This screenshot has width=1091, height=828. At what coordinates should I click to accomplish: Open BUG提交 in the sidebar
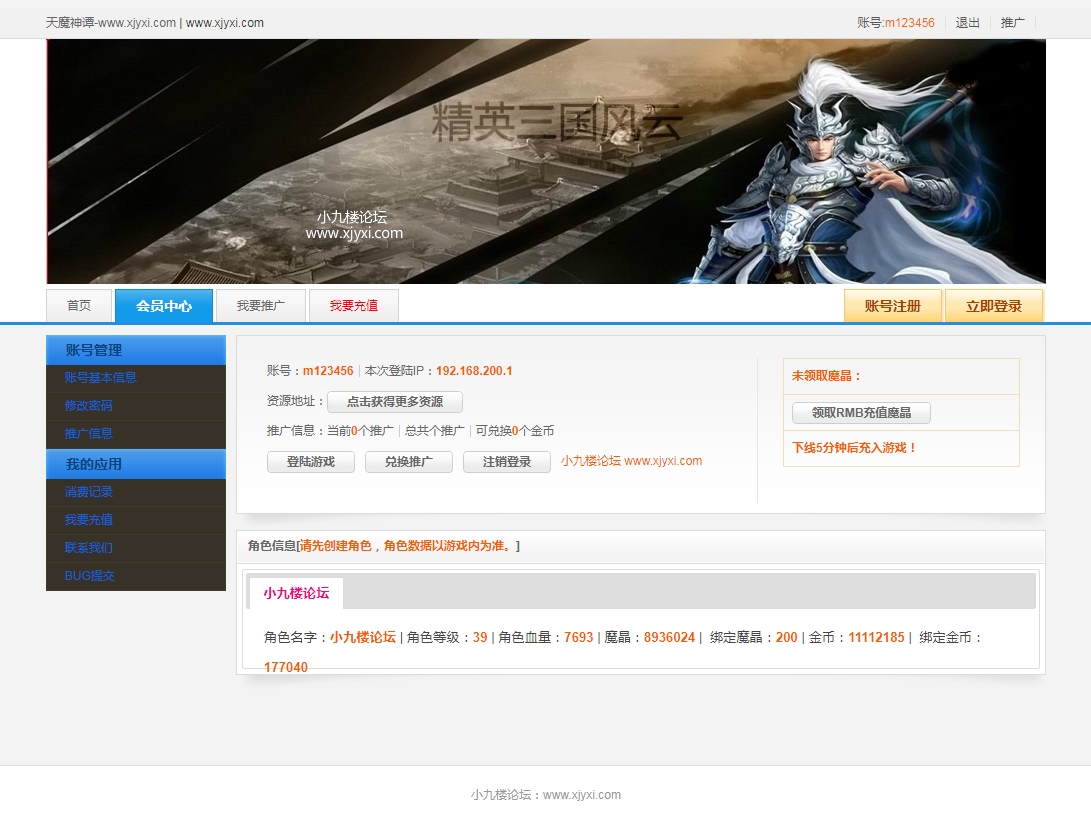coord(90,576)
